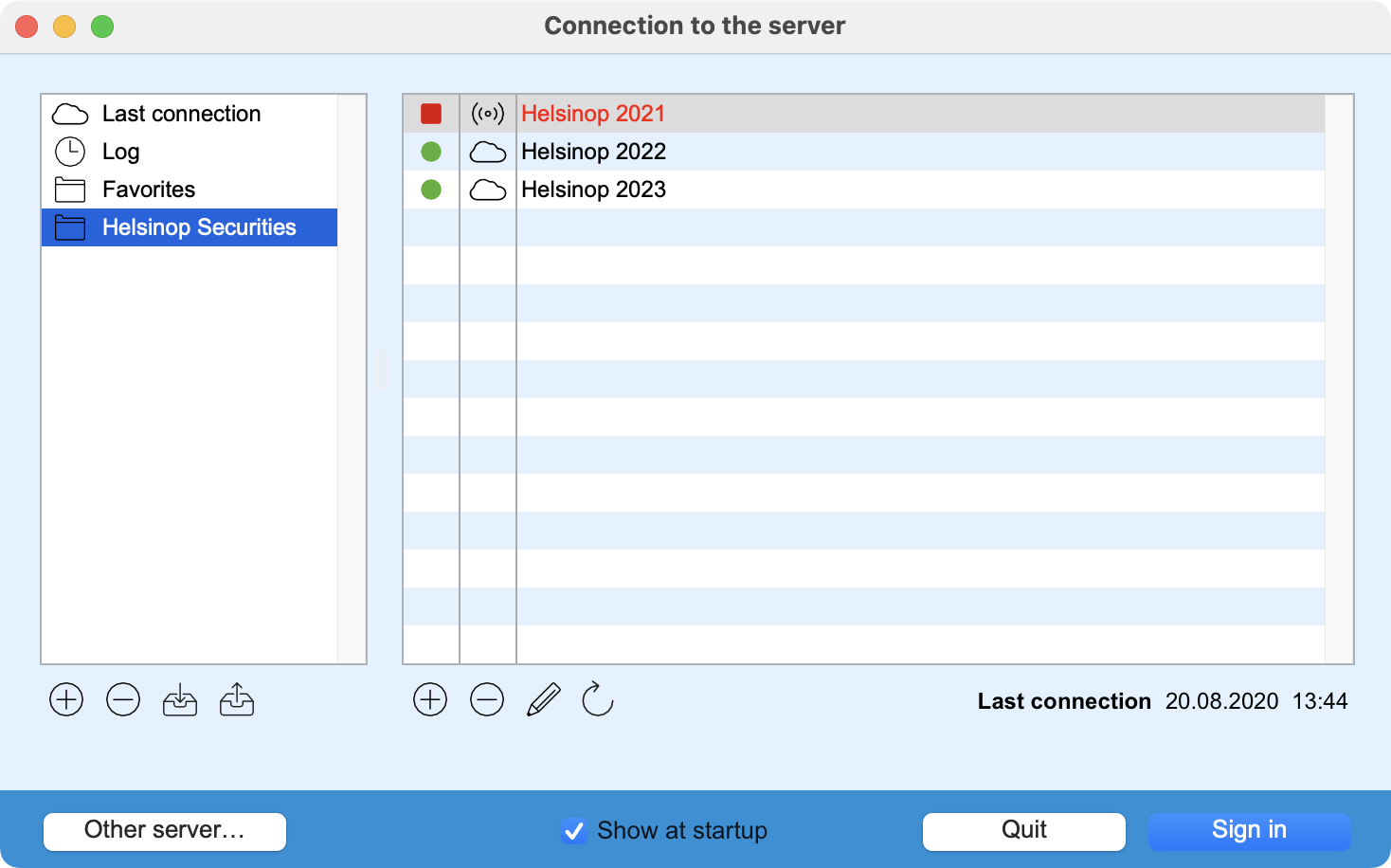Select the Favorites folder

coord(190,190)
